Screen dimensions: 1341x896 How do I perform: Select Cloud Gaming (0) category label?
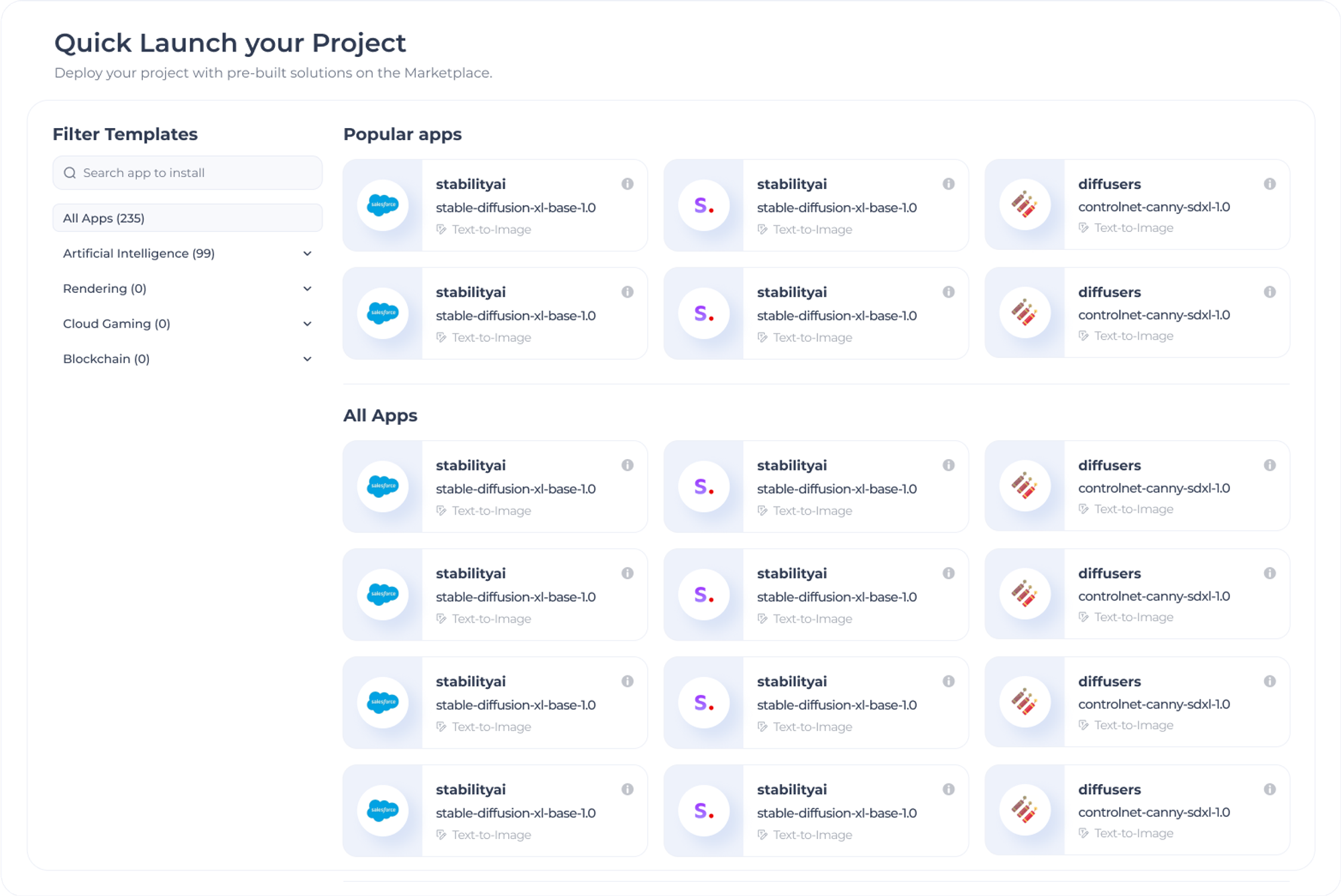[x=117, y=324]
